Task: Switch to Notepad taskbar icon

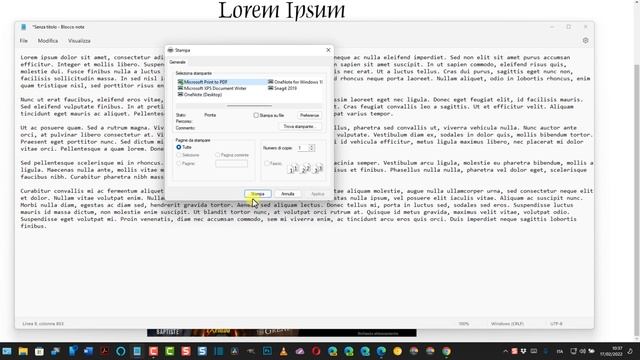Action: coord(137,351)
